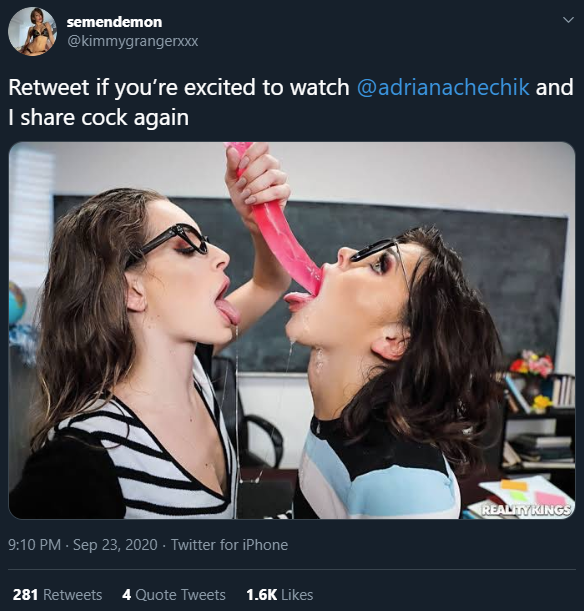View the 1.6K Likes list
This screenshot has height=611, width=584.
pos(280,595)
